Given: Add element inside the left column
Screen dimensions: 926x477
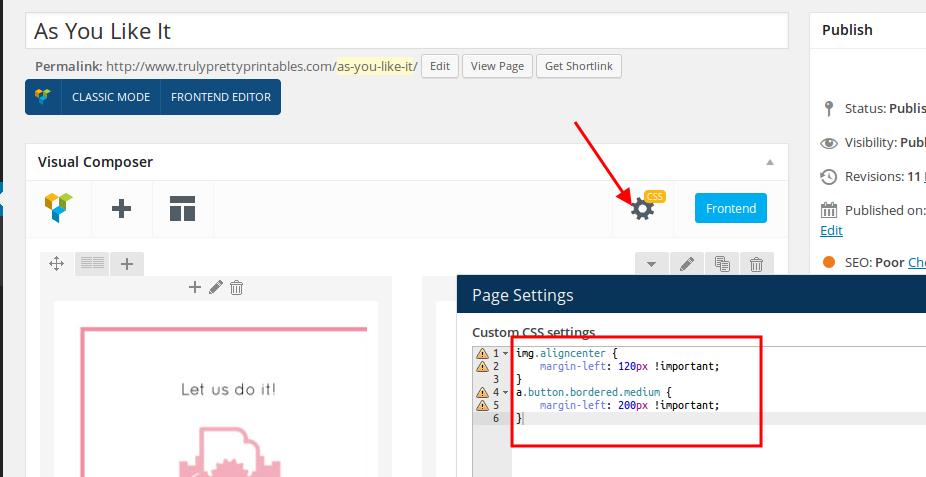Looking at the screenshot, I should (194, 287).
